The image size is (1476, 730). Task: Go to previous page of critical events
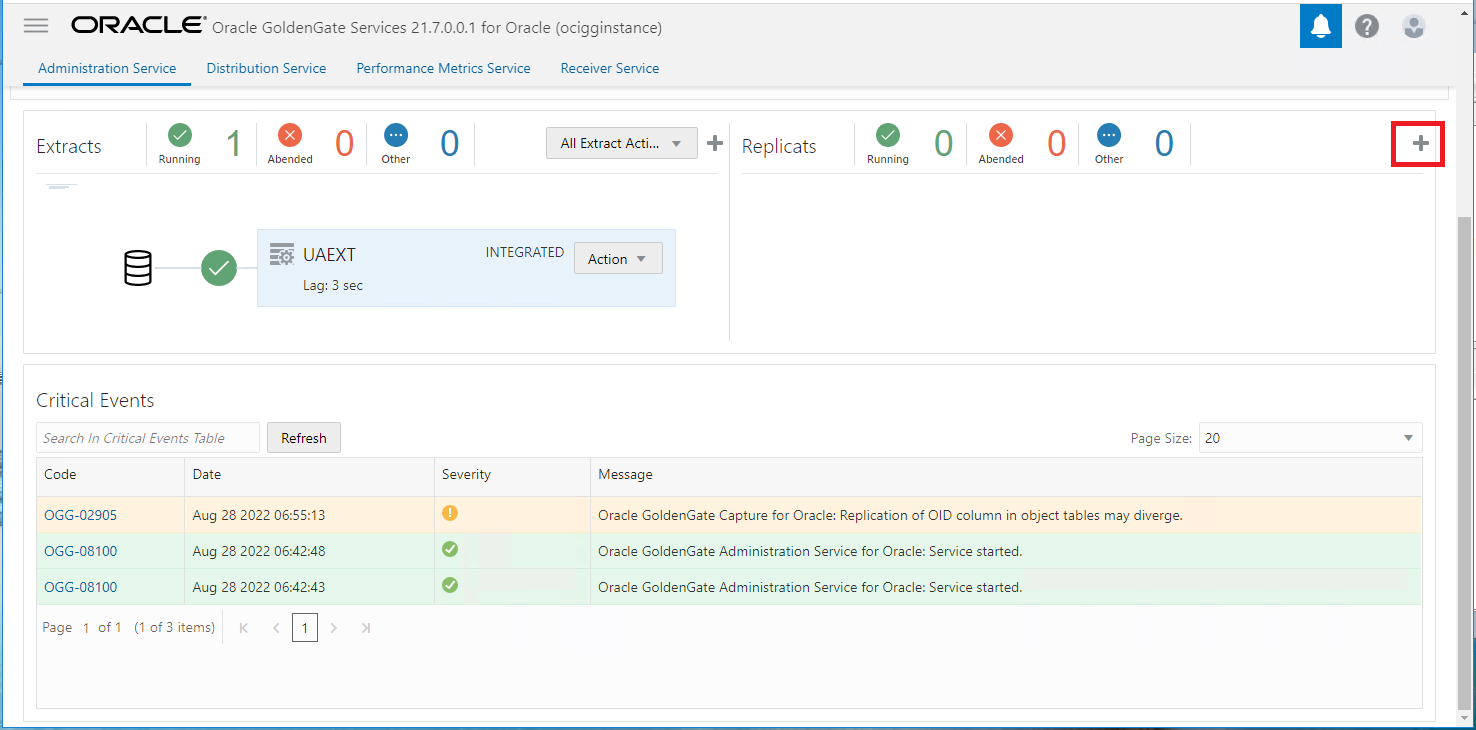coord(276,628)
